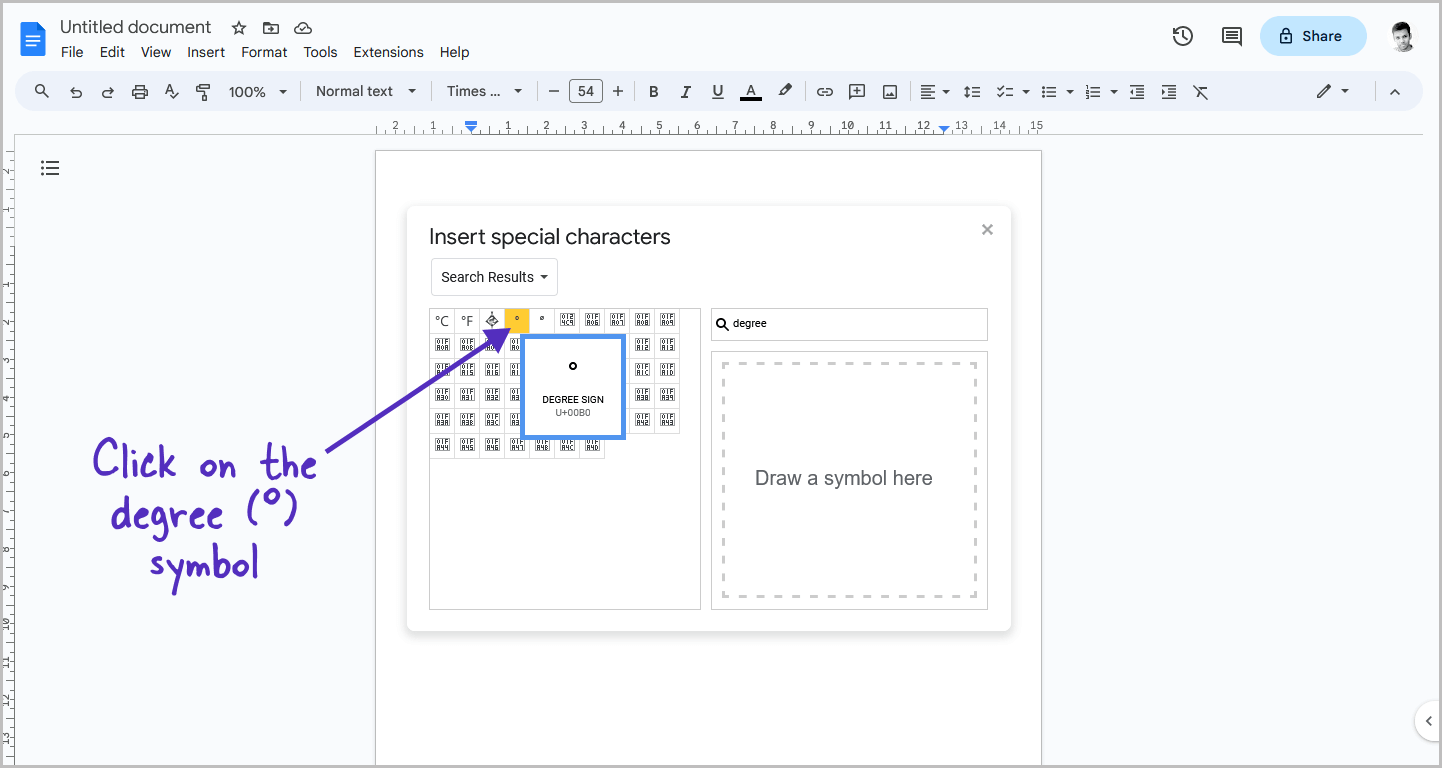1442x768 pixels.
Task: Click the degree search input field
Action: click(x=849, y=324)
